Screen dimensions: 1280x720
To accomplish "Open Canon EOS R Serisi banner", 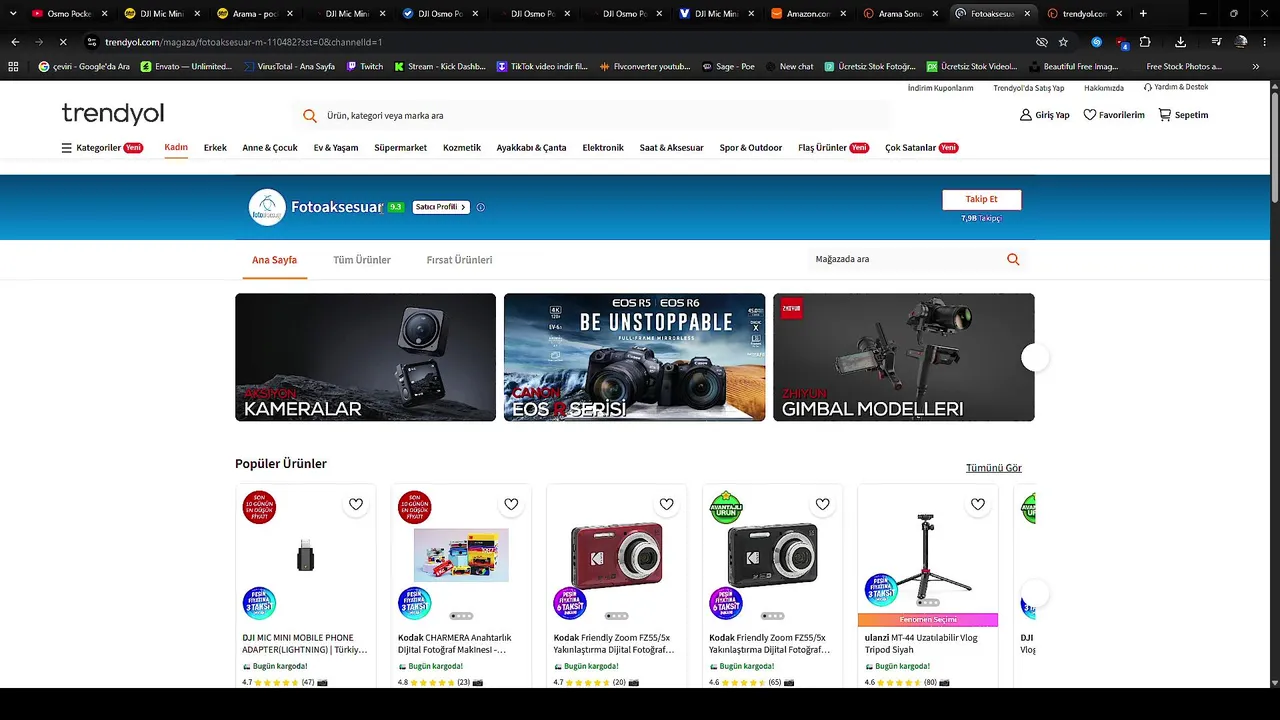I will (x=634, y=357).
